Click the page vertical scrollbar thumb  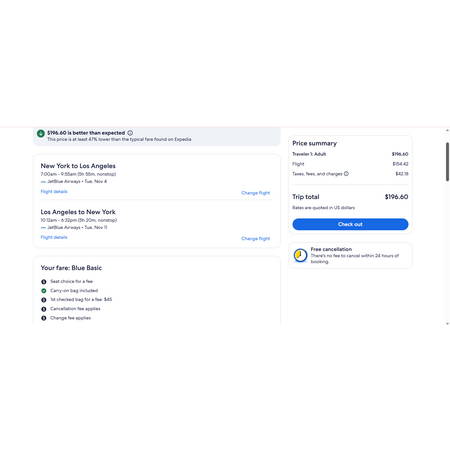(x=447, y=162)
